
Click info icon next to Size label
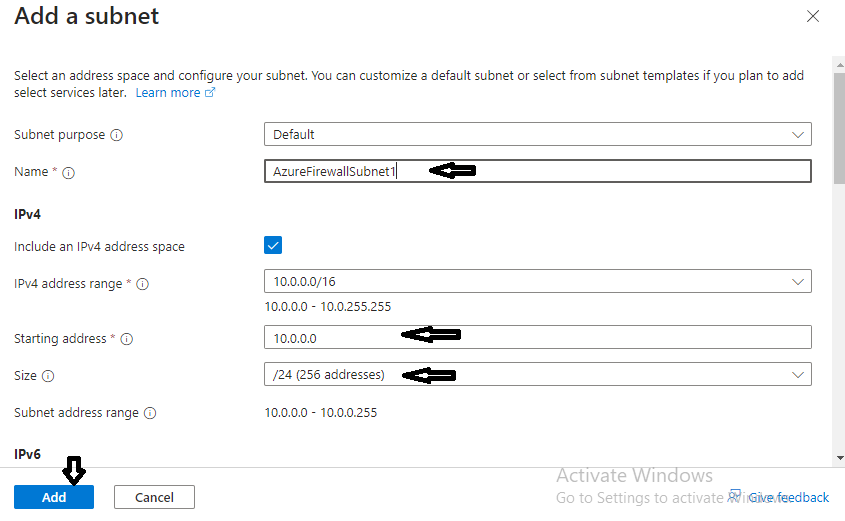pos(48,377)
